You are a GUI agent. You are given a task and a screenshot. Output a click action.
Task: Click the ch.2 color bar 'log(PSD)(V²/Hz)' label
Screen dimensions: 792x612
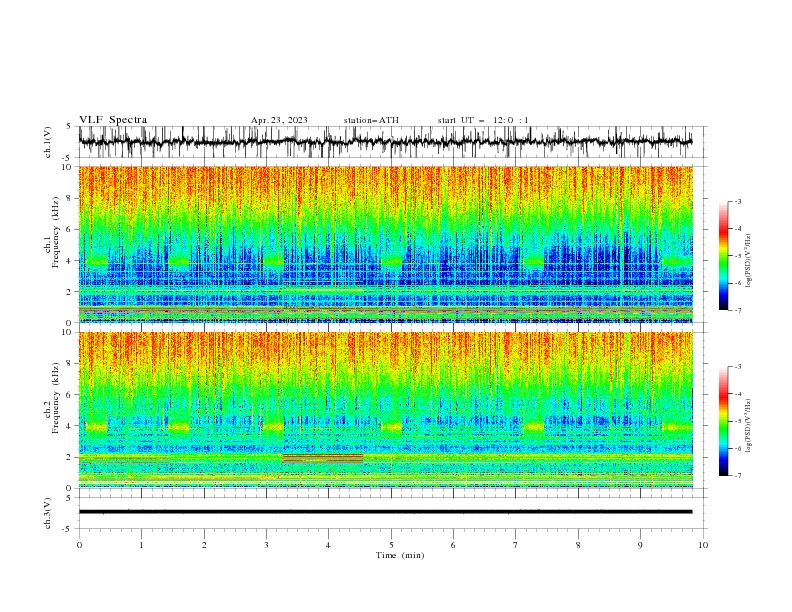coord(748,426)
